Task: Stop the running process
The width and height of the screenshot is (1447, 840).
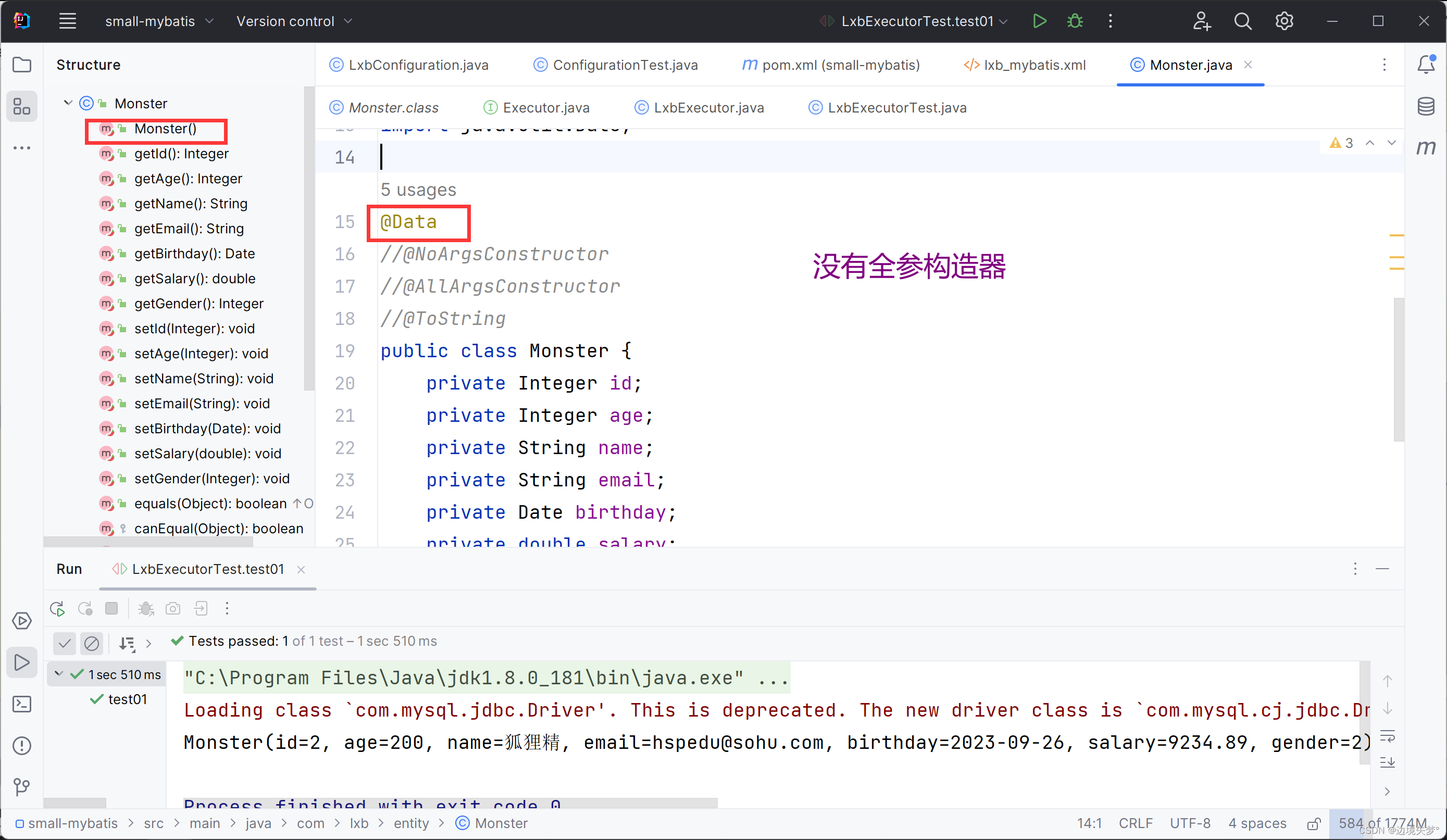Action: point(111,608)
